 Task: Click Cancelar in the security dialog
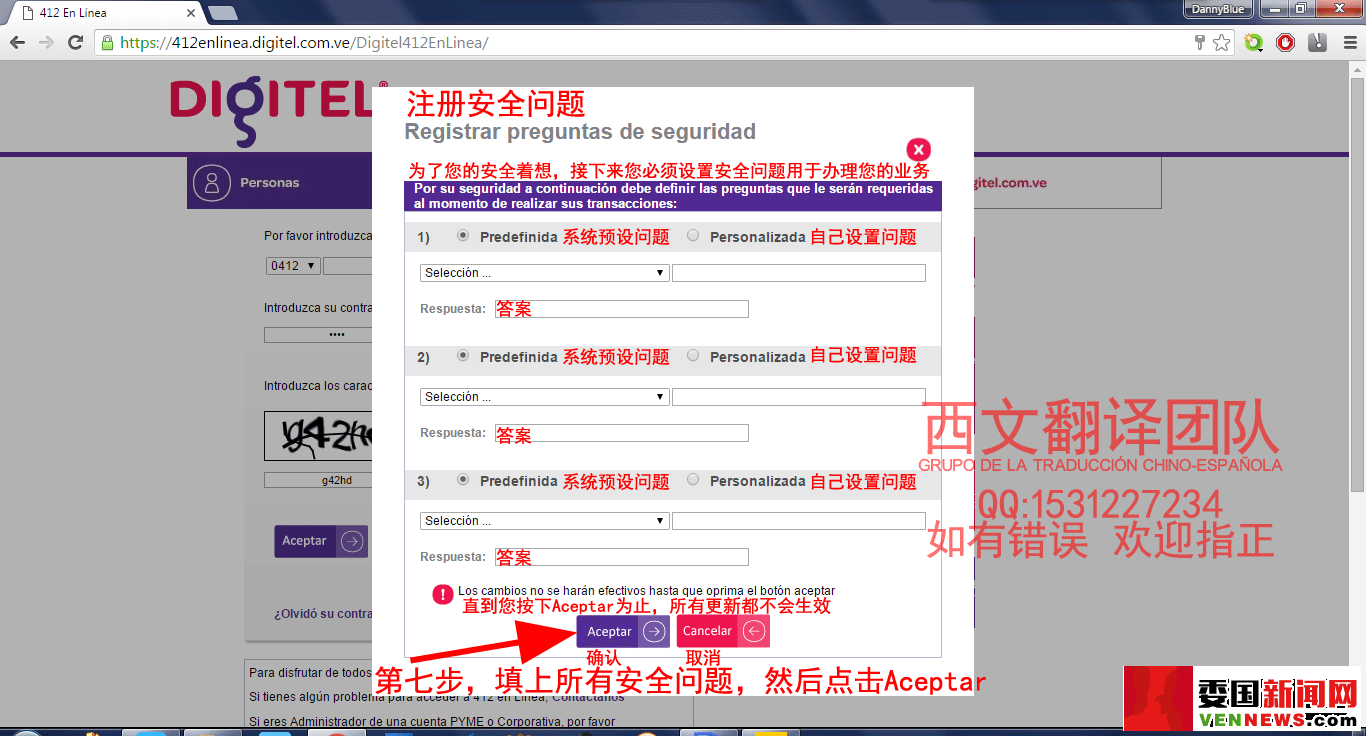tap(722, 631)
